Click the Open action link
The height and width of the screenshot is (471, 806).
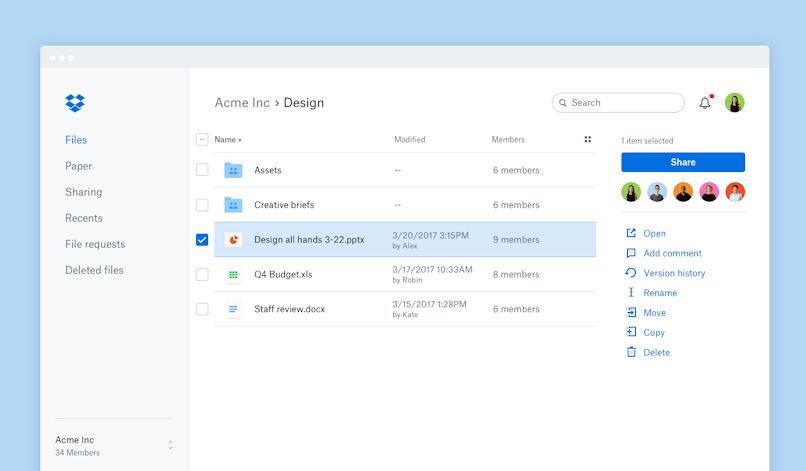point(654,233)
